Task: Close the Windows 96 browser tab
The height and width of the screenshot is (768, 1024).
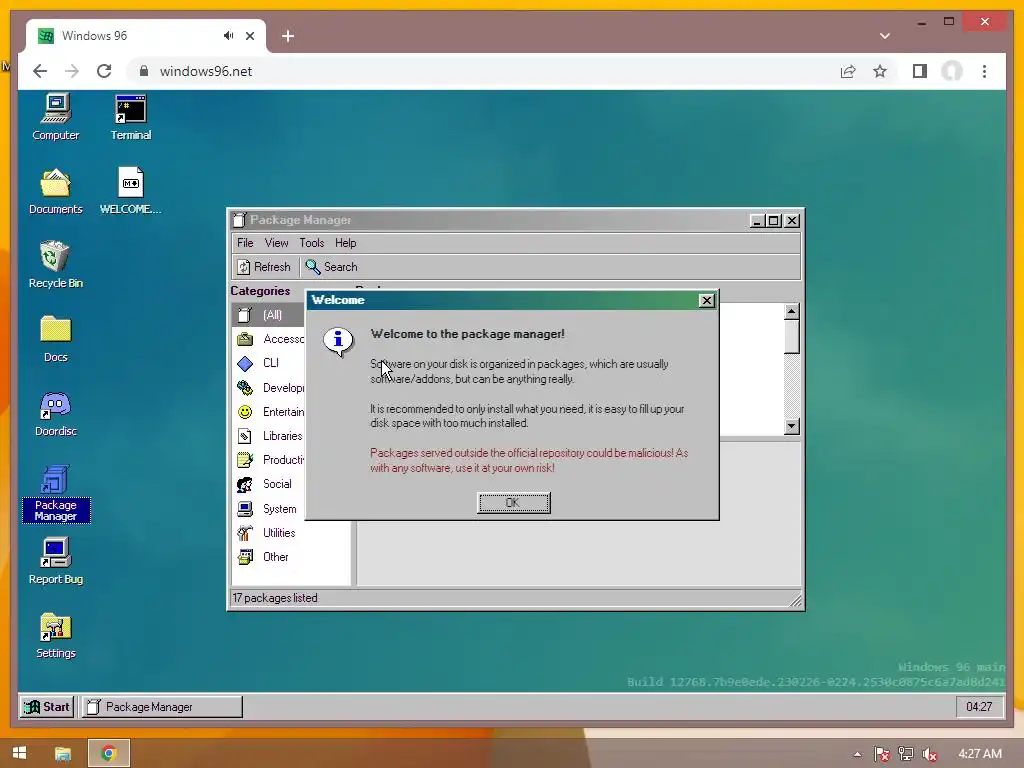Action: point(249,36)
